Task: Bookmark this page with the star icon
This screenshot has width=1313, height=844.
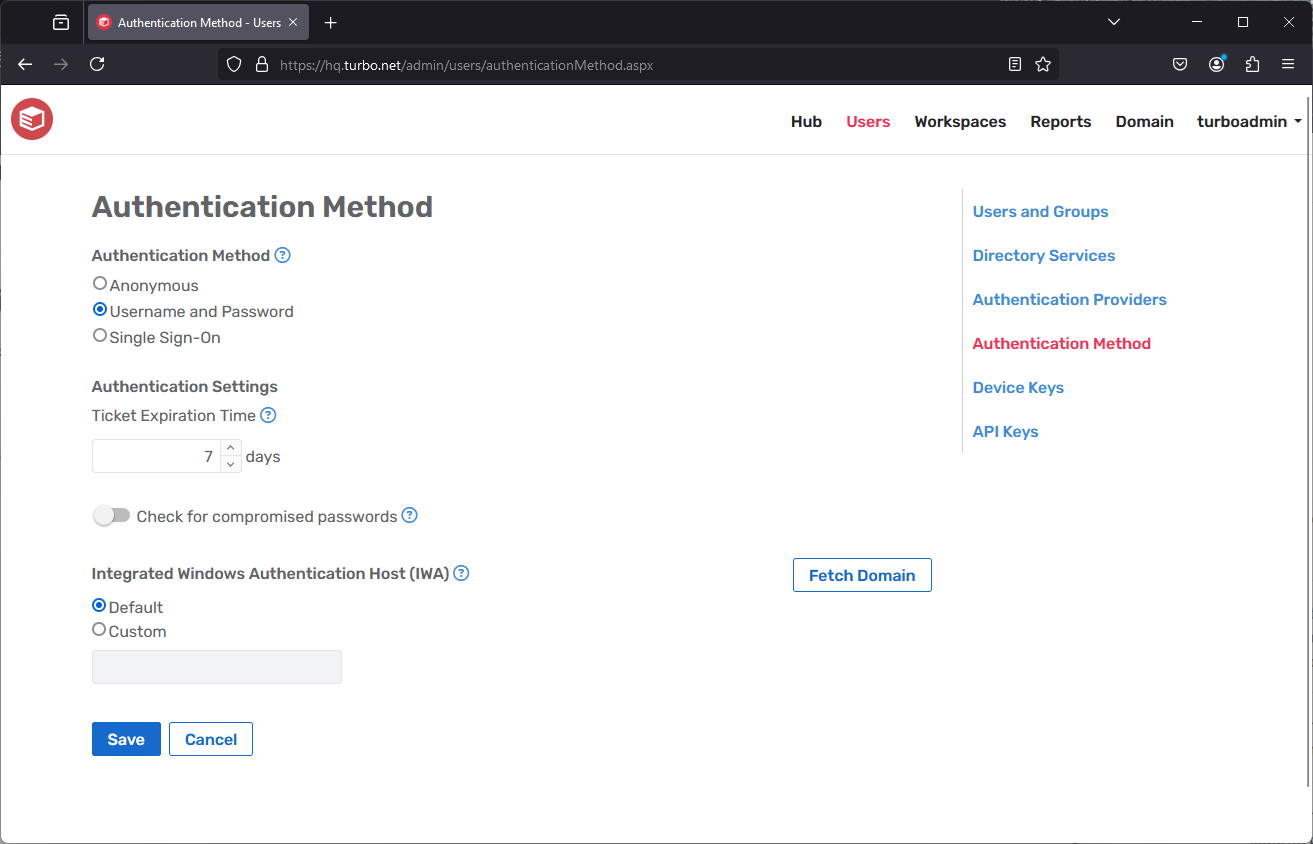Action: 1043,63
